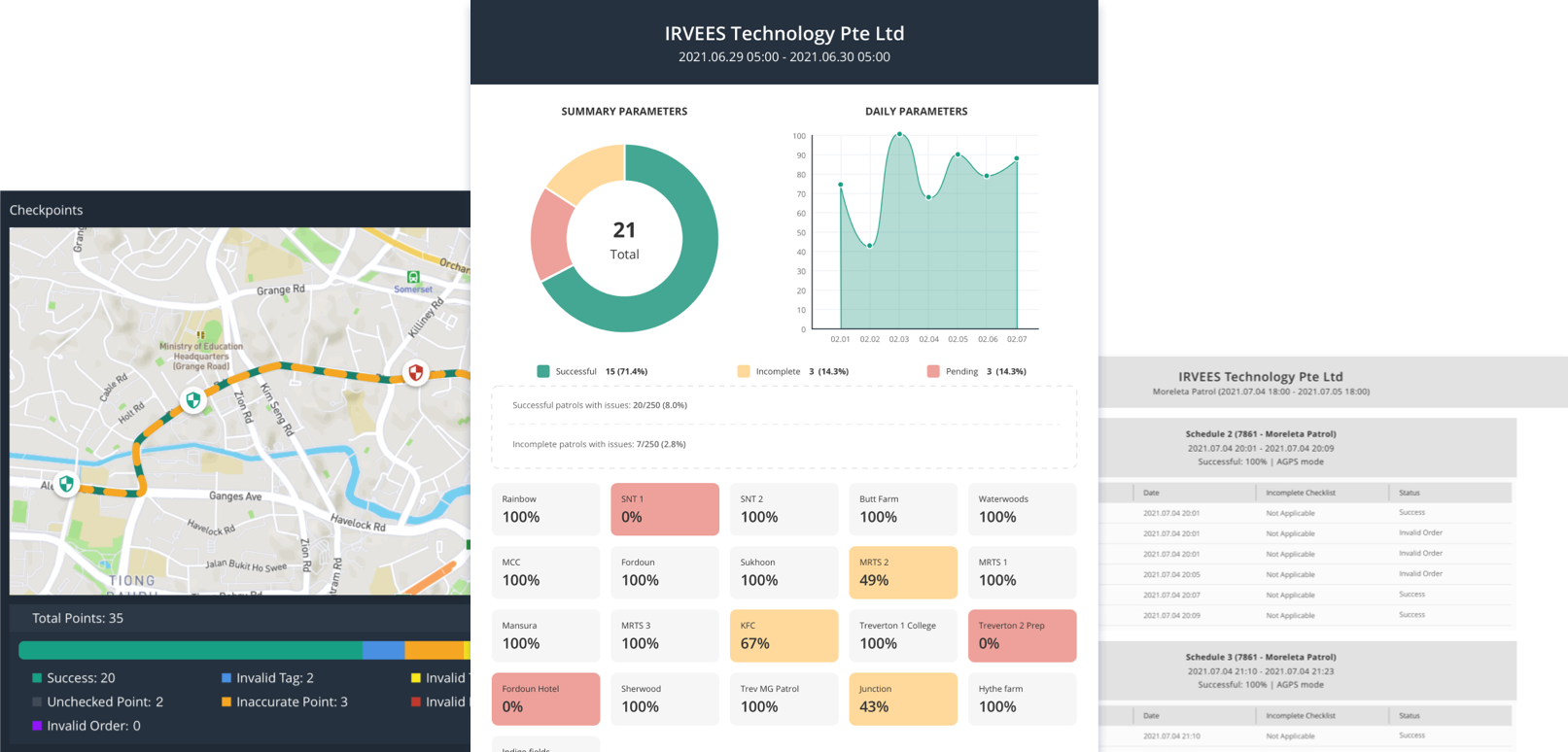Click the blue Invalid Tag legend swatch
Image resolution: width=1568 pixels, height=752 pixels.
226,678
